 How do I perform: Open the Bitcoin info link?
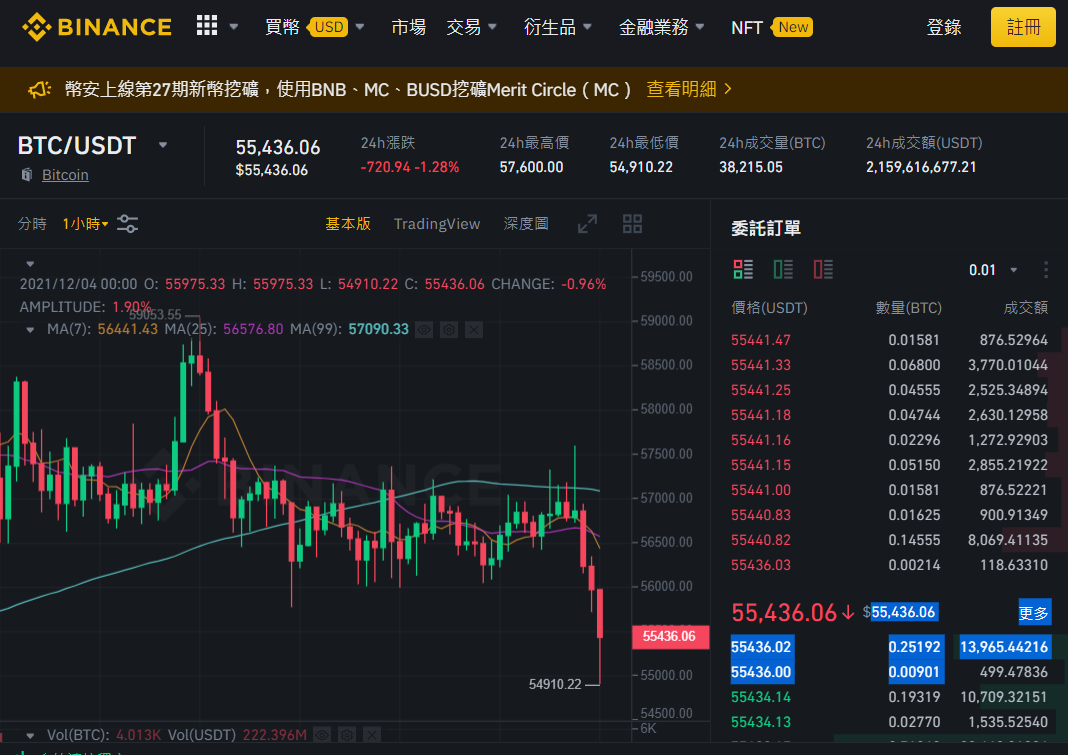point(65,174)
